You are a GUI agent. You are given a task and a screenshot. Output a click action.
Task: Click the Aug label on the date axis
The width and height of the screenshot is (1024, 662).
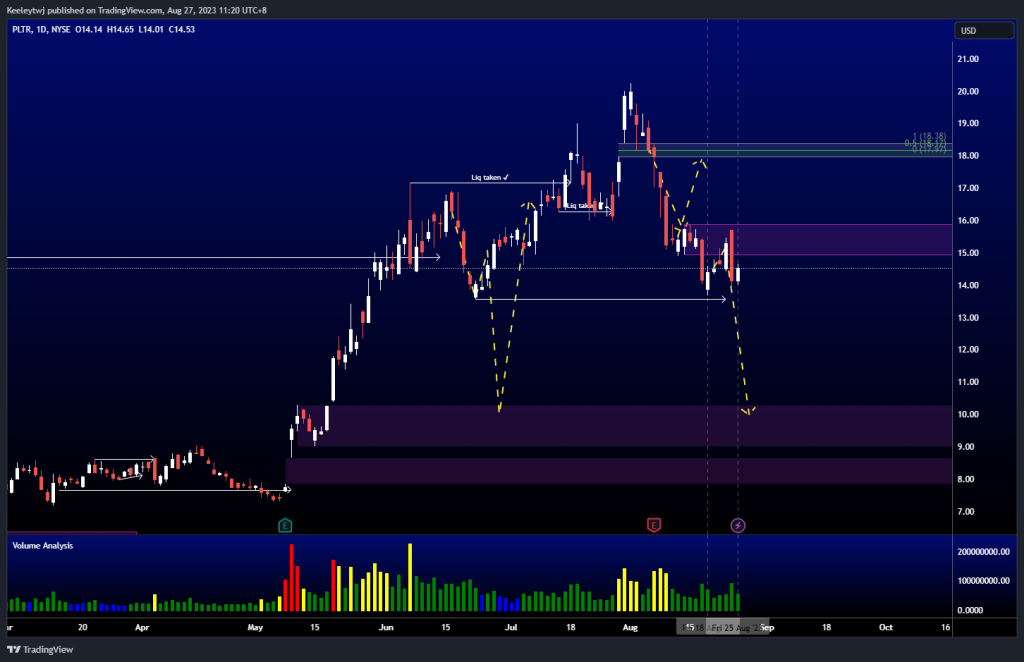[x=630, y=627]
